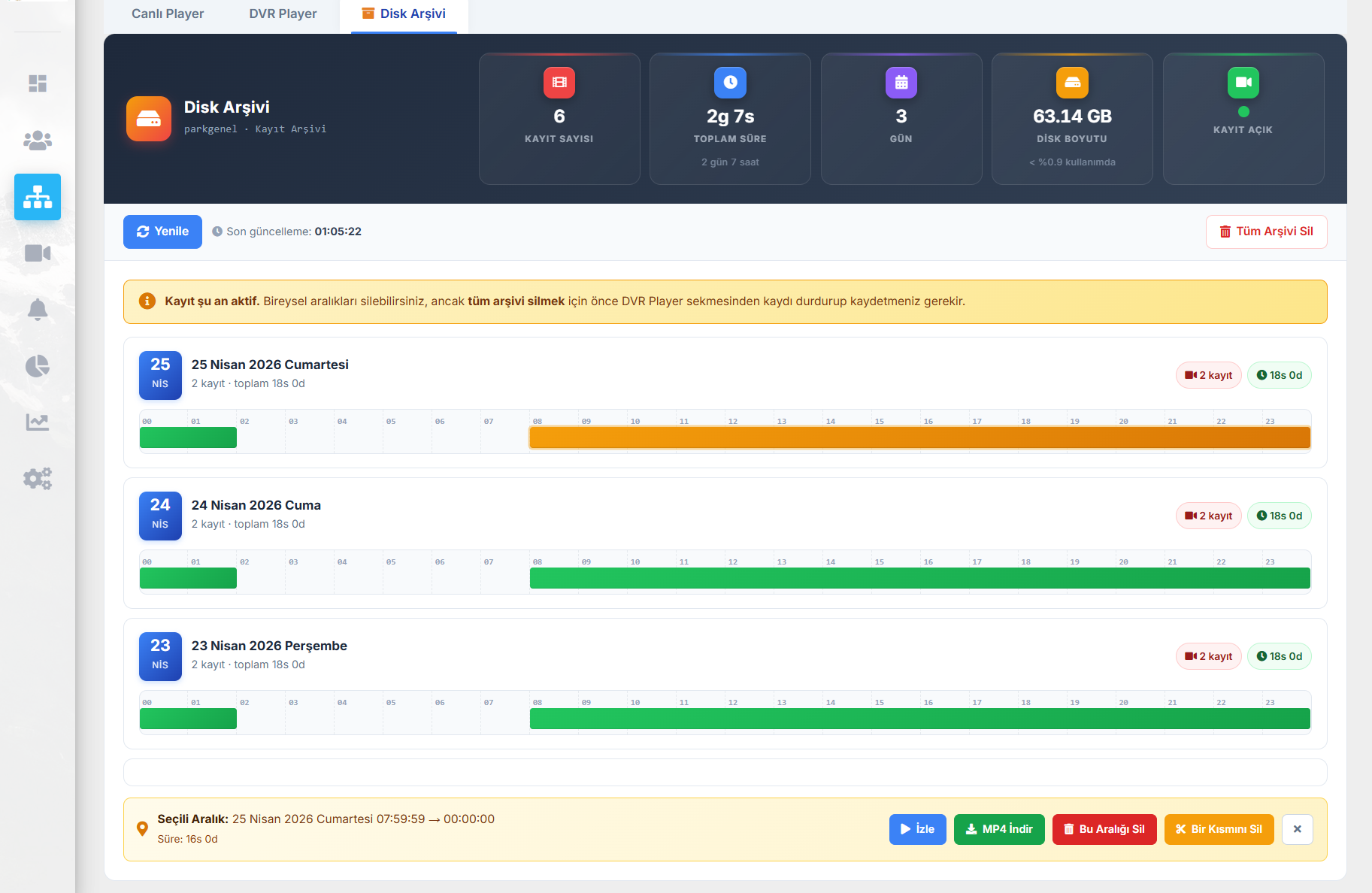Click the blue clock icon above Toplam Süre
The height and width of the screenshot is (893, 1372).
tap(730, 83)
